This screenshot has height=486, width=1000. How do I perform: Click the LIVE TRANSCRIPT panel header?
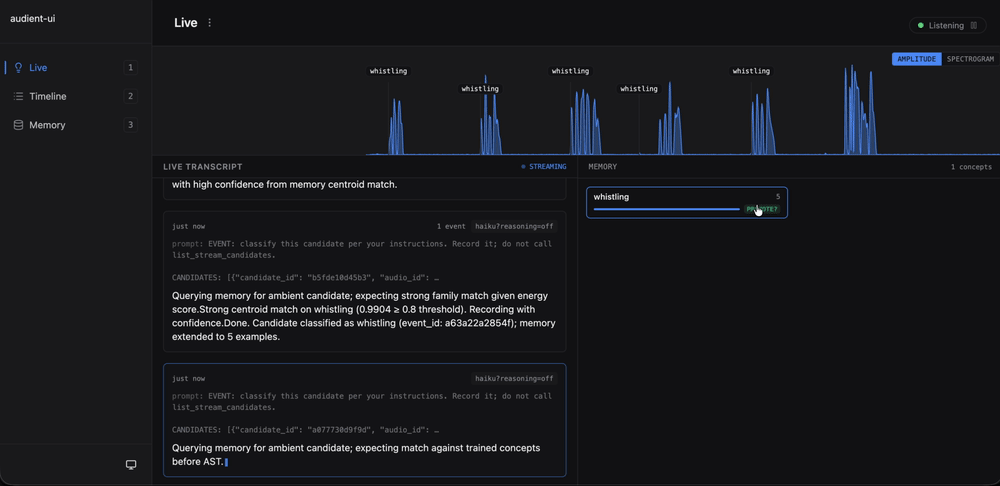pos(203,166)
